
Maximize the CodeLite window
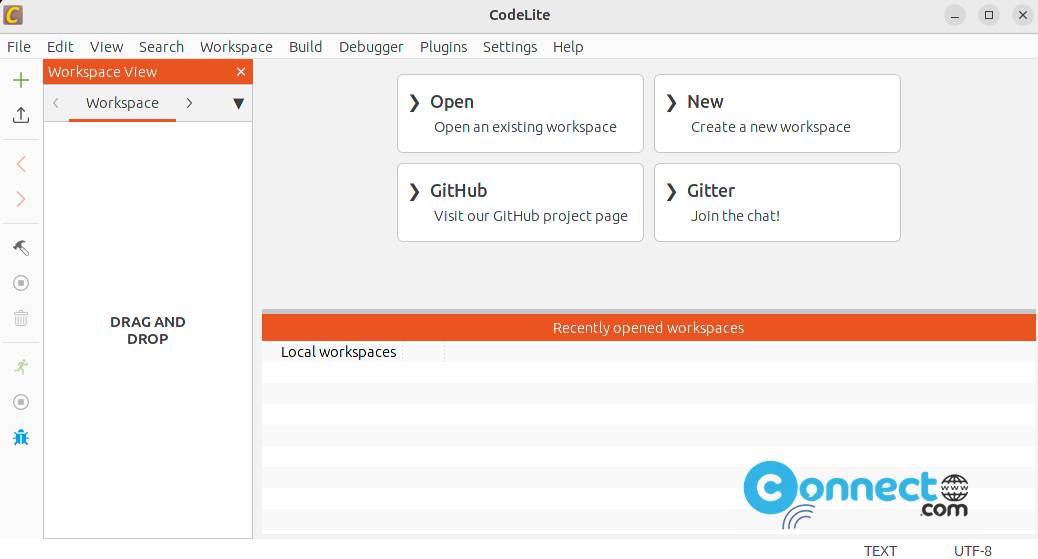[989, 15]
